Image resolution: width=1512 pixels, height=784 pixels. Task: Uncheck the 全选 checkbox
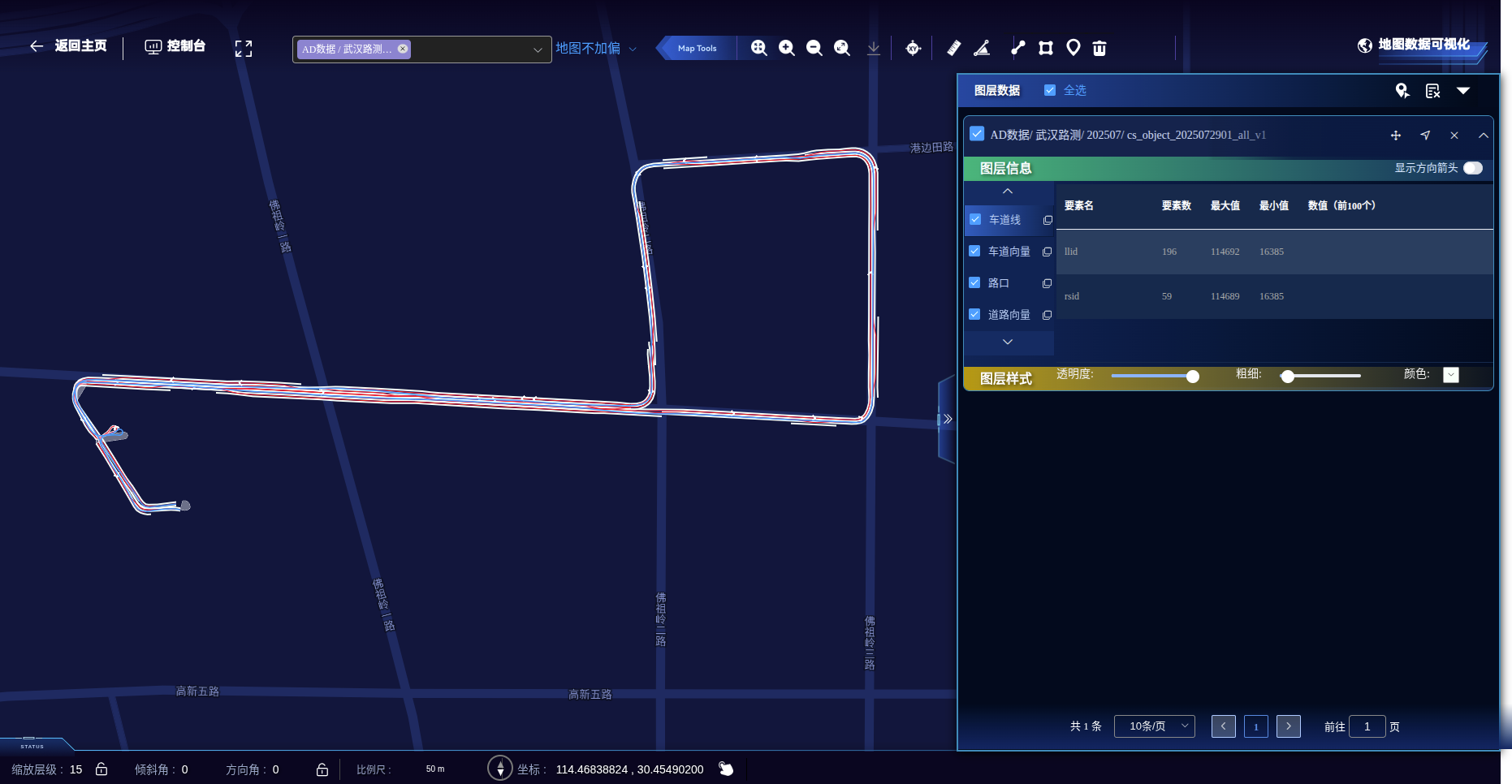[x=1050, y=90]
